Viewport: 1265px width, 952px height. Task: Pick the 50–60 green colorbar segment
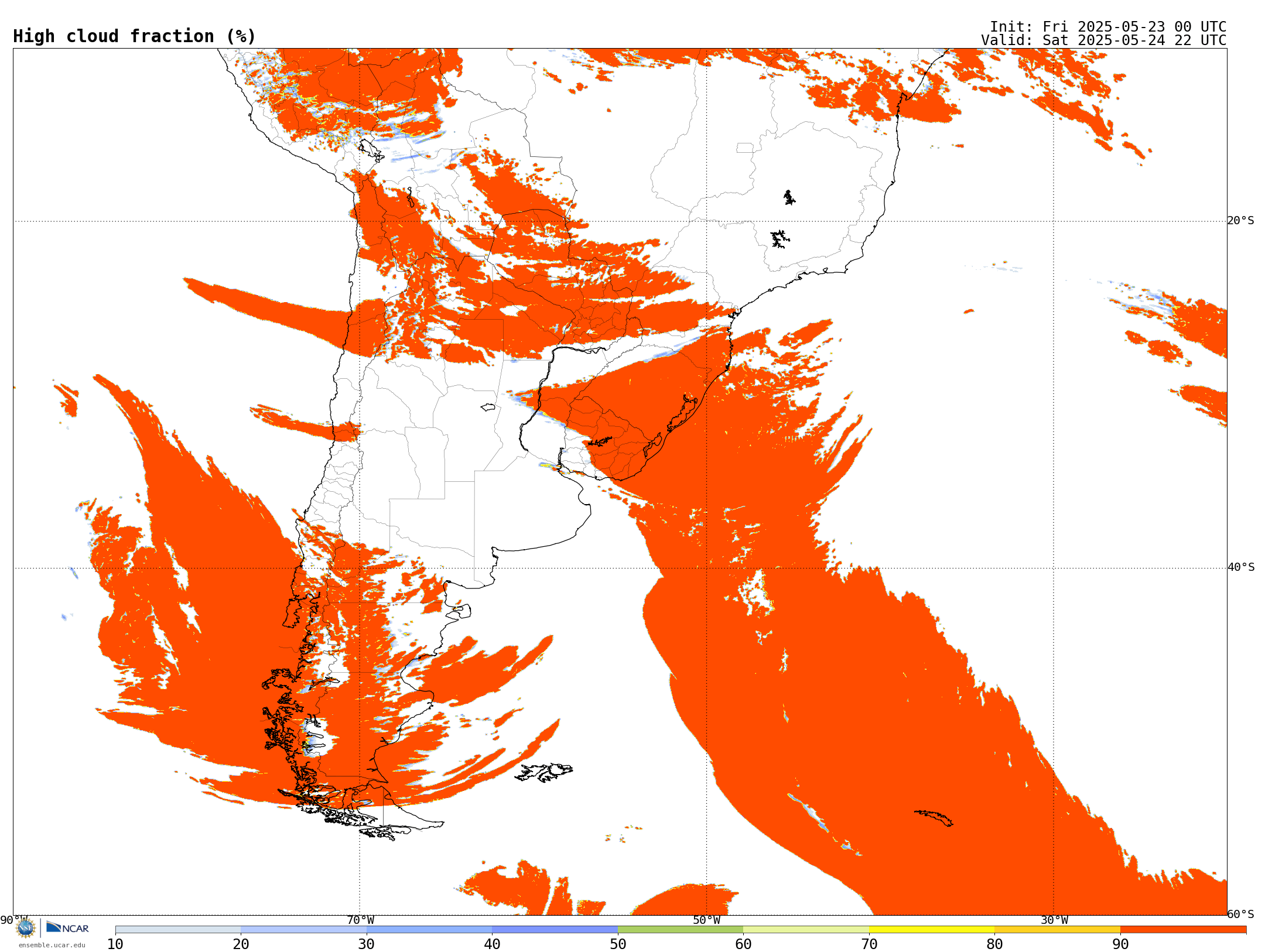681,930
